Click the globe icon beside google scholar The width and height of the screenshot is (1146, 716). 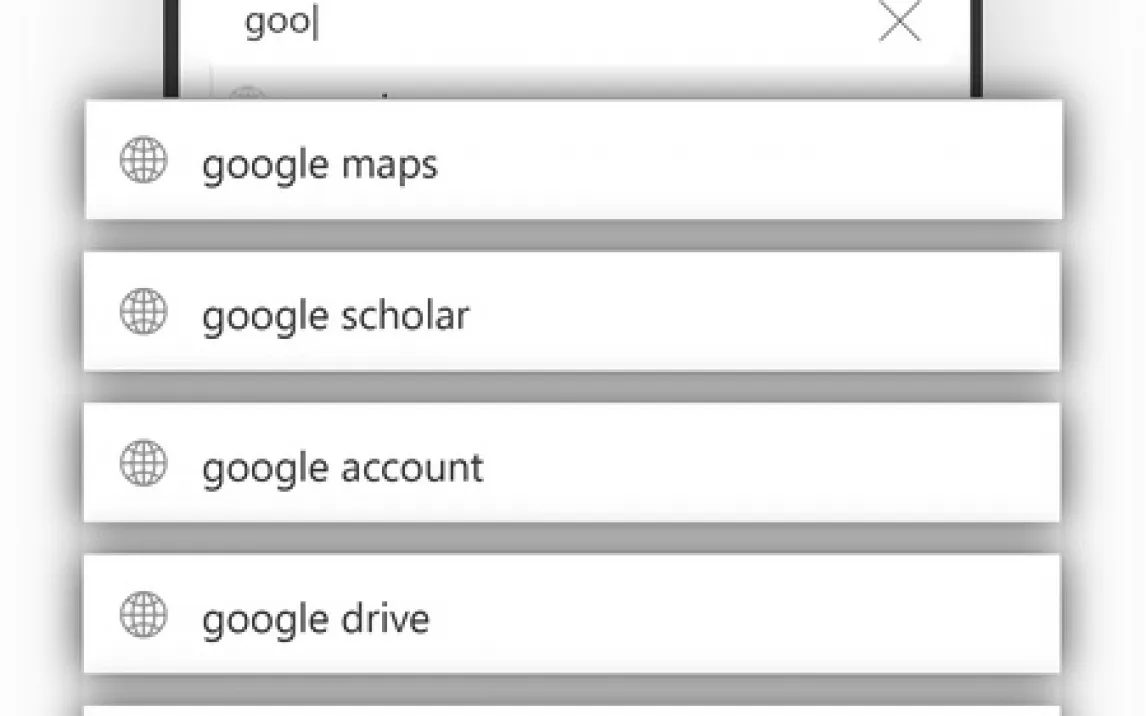click(144, 311)
